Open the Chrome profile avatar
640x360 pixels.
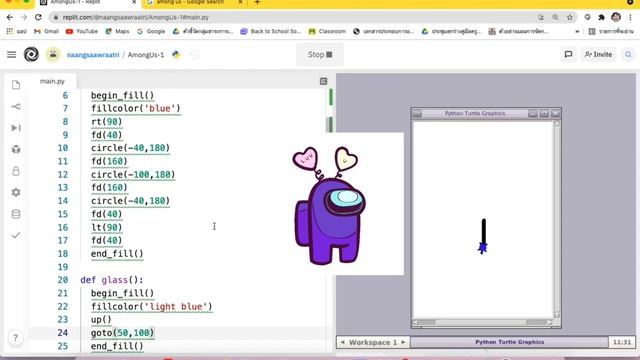click(x=616, y=17)
